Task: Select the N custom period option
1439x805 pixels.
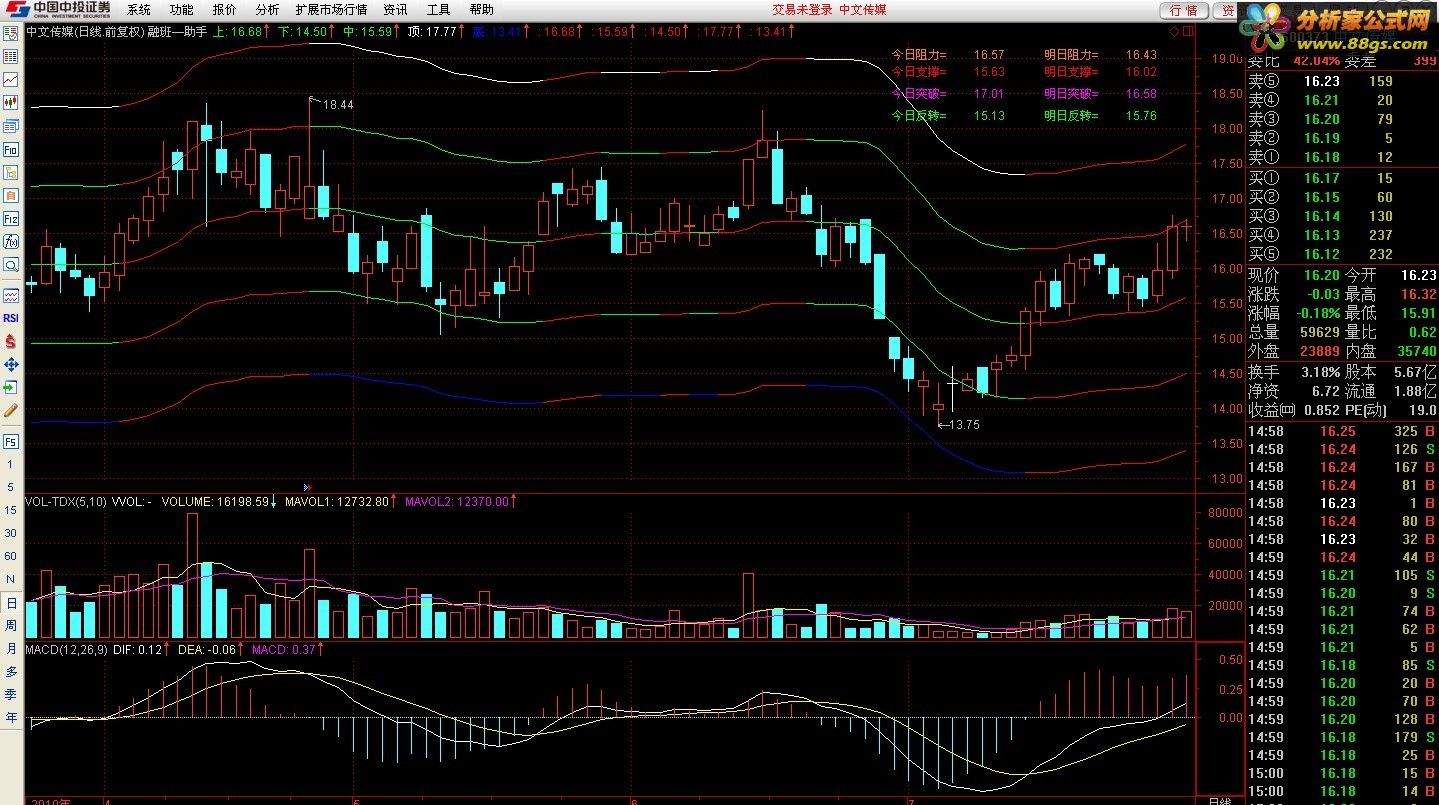Action: pos(11,579)
